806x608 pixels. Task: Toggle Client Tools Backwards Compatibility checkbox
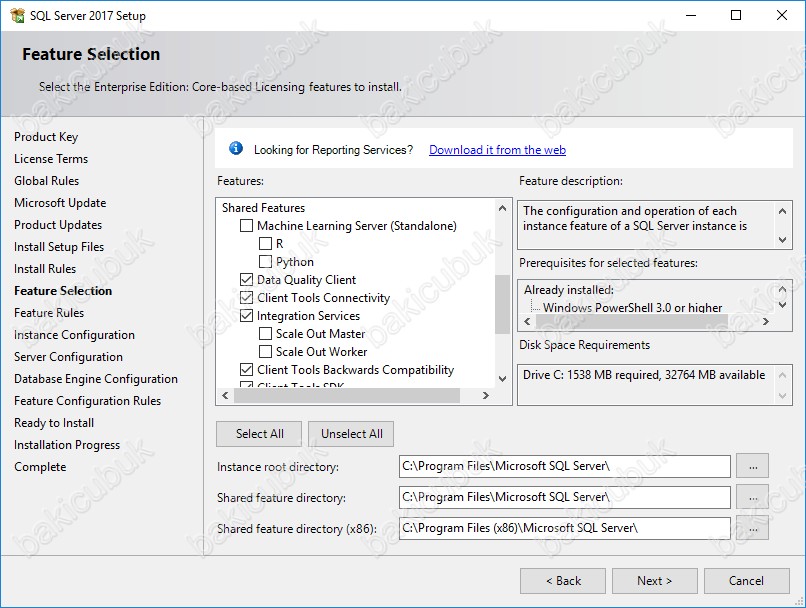point(247,370)
